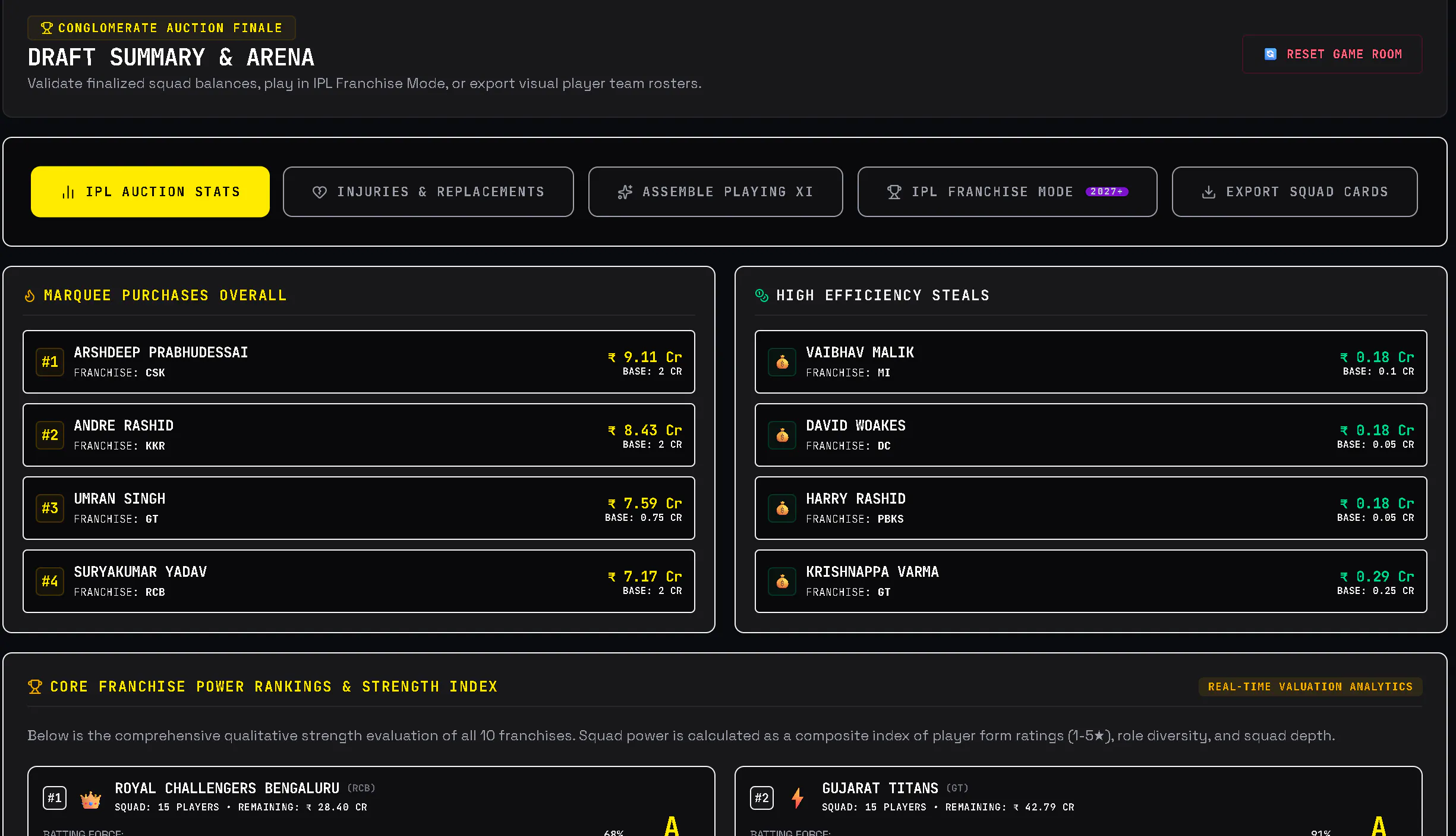
Task: Click the trophy icon on IPL Franchise Mode
Action: point(894,192)
